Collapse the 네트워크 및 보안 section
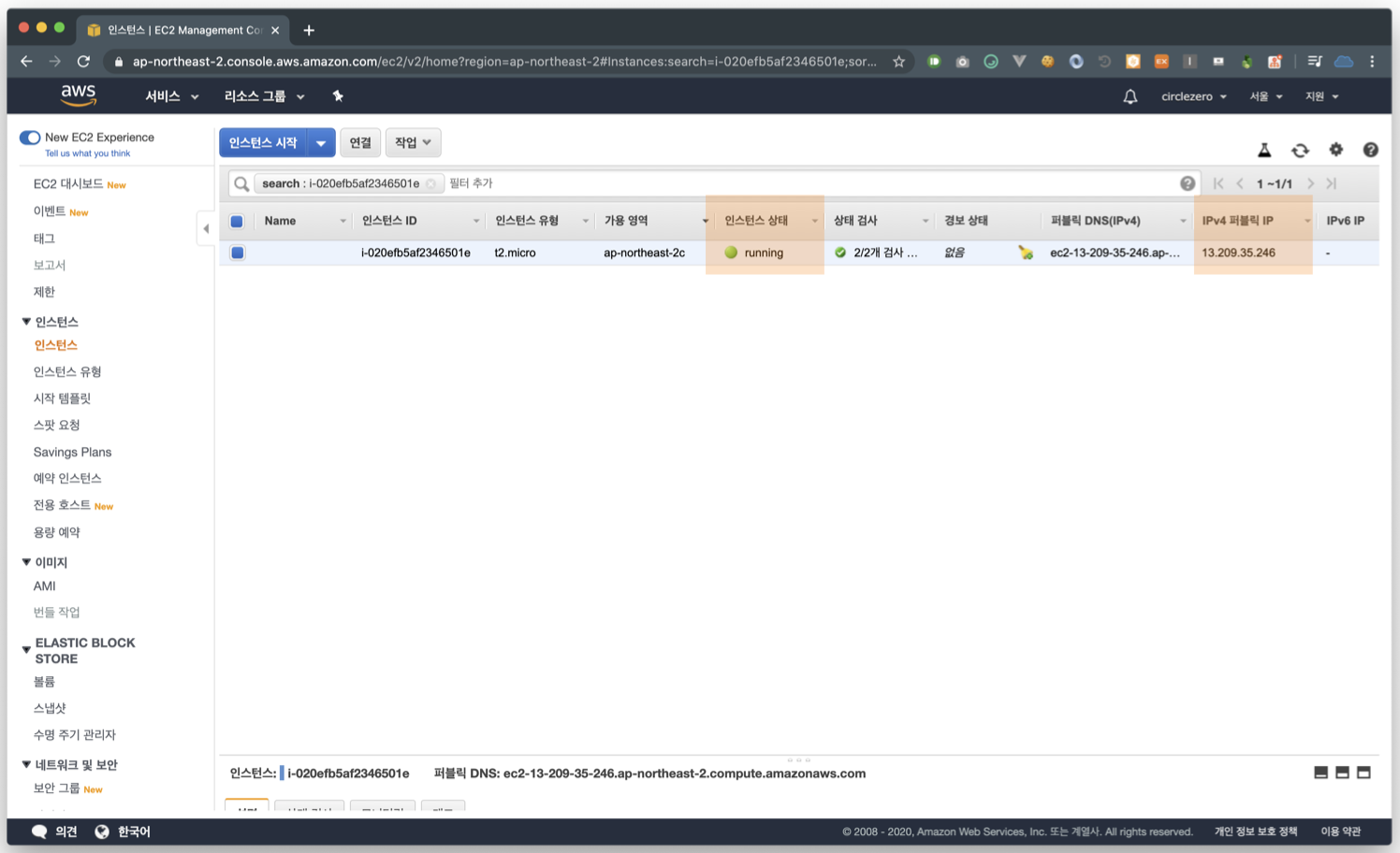The image size is (1400, 853). coord(26,764)
